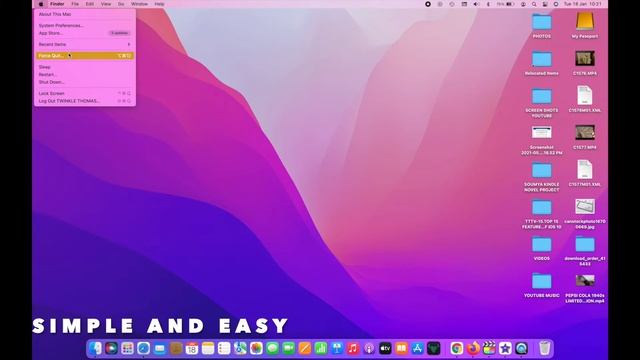
Task: Open the File menu
Action: pyautogui.click(x=75, y=4)
